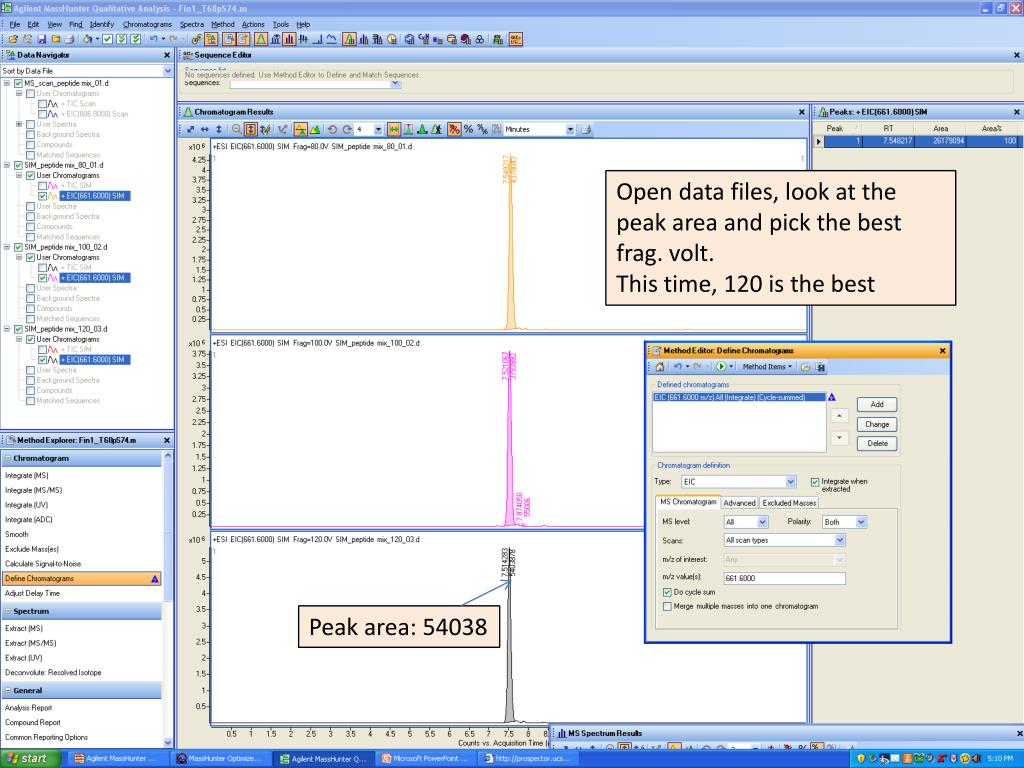This screenshot has width=1024, height=768.
Task: Open the File menu
Action: (15, 24)
